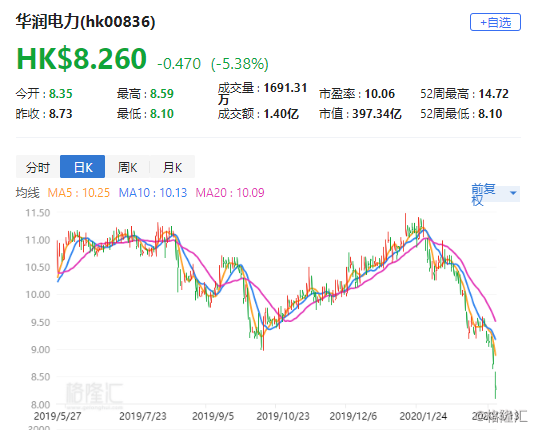Select the 日K daily chart tab
Viewport: 535px width, 430px height.
[83, 167]
